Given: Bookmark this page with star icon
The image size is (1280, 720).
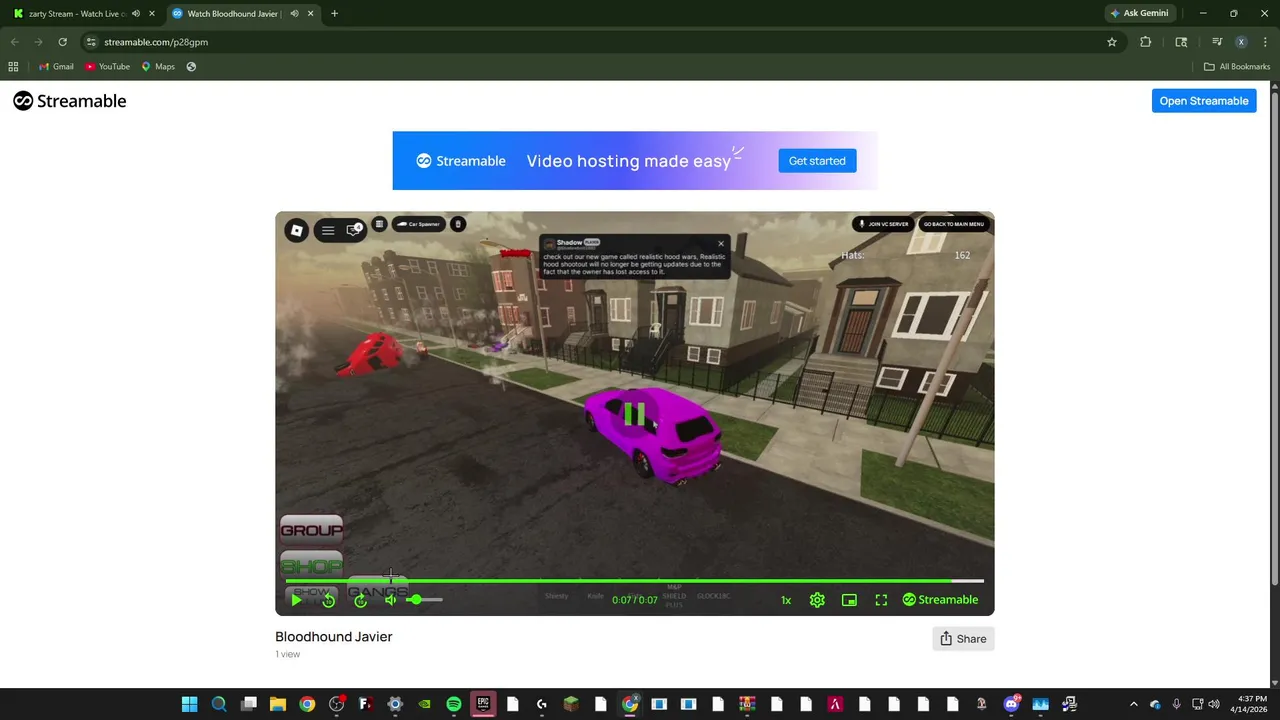Looking at the screenshot, I should [x=1111, y=42].
